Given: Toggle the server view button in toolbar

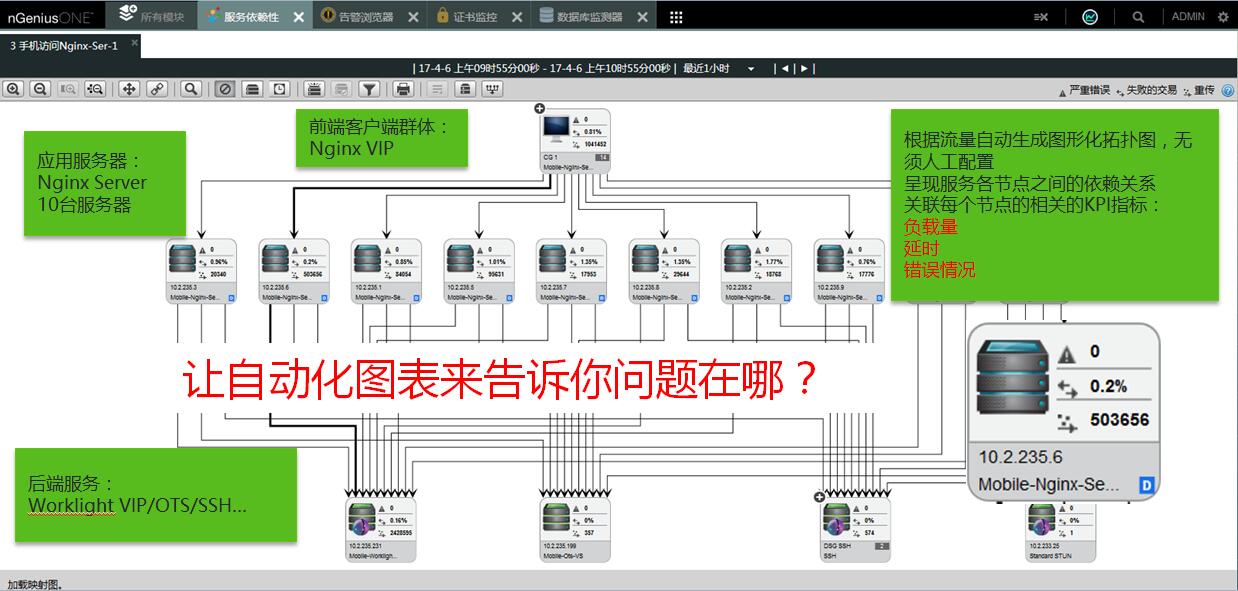Looking at the screenshot, I should click(253, 89).
